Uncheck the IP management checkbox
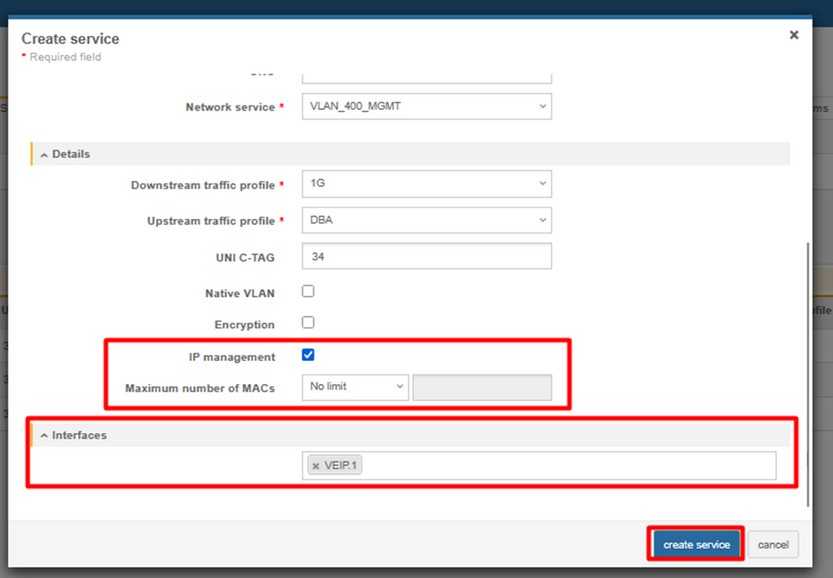 coord(308,355)
